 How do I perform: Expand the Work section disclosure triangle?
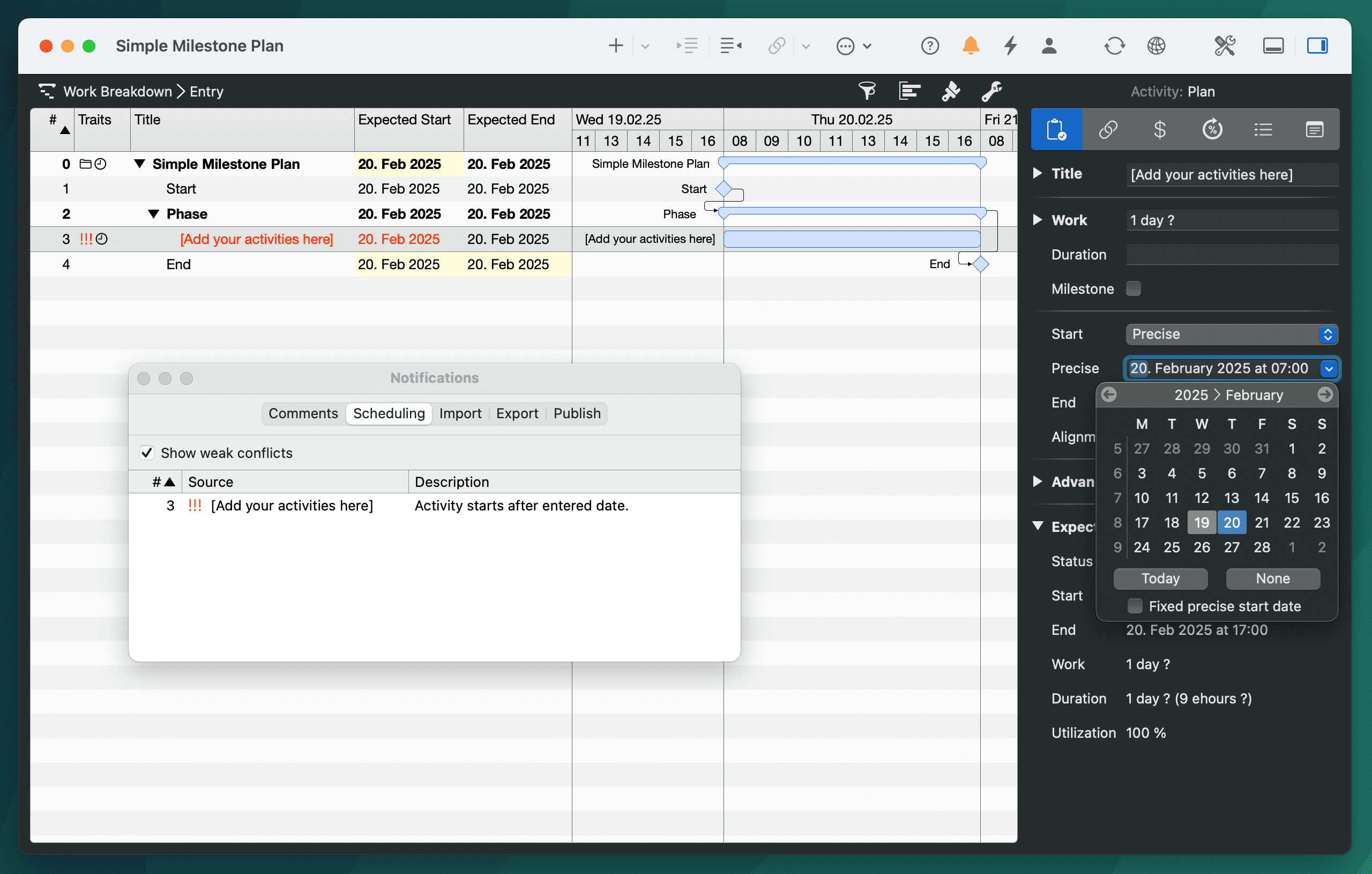tap(1038, 220)
